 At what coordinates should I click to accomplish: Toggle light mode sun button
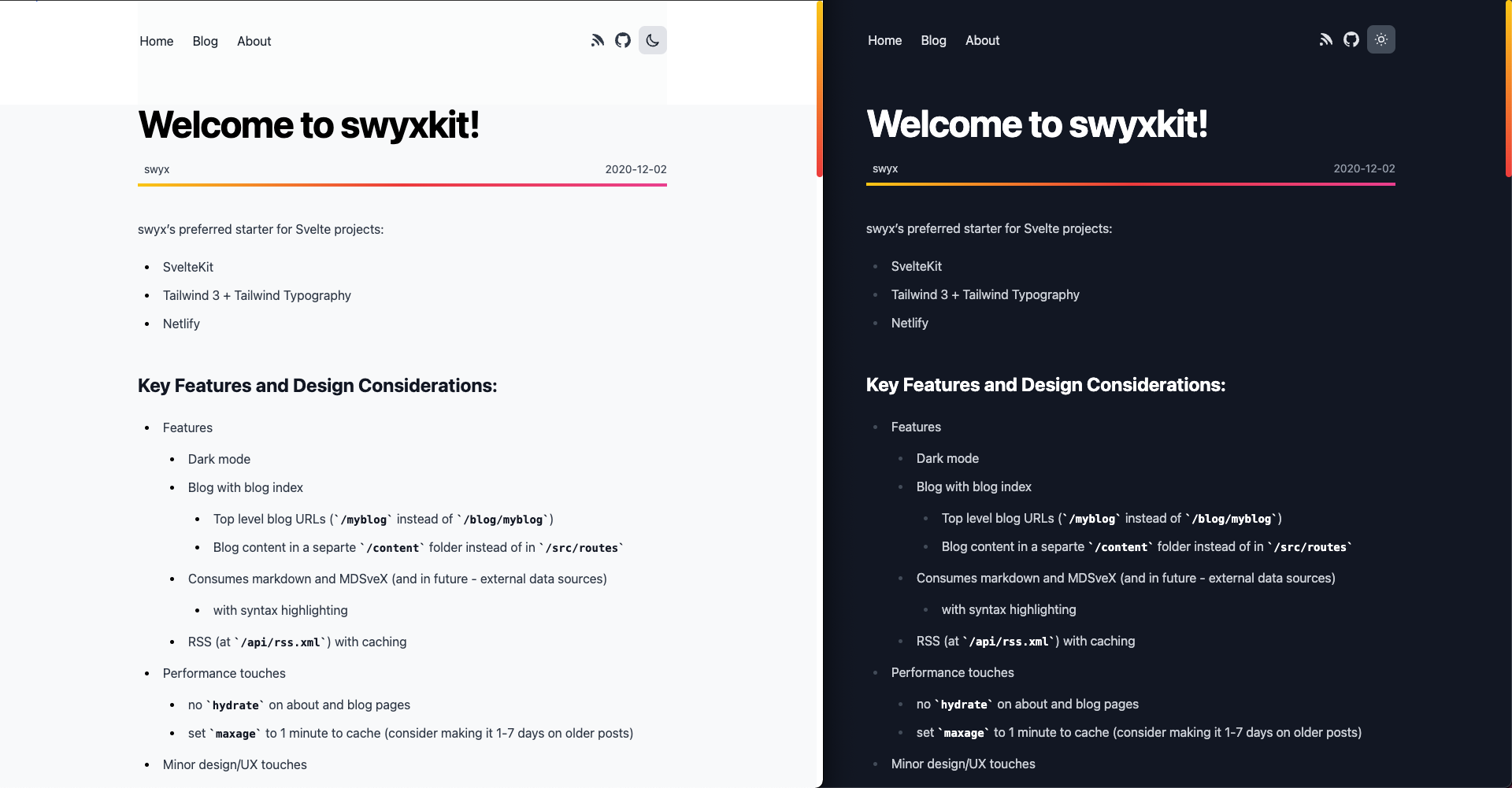(x=1381, y=39)
